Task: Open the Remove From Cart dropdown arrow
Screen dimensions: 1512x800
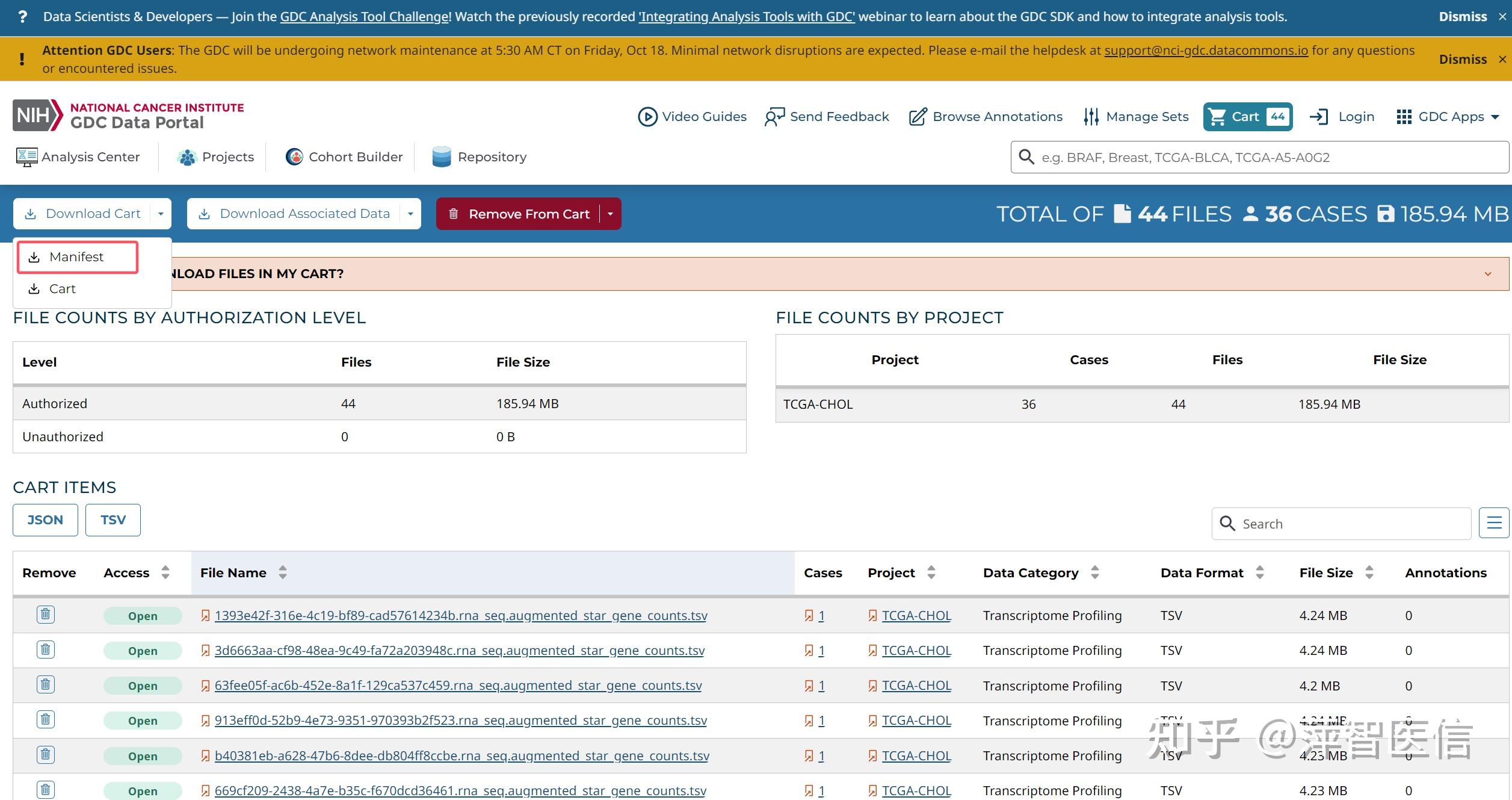Action: (x=610, y=214)
